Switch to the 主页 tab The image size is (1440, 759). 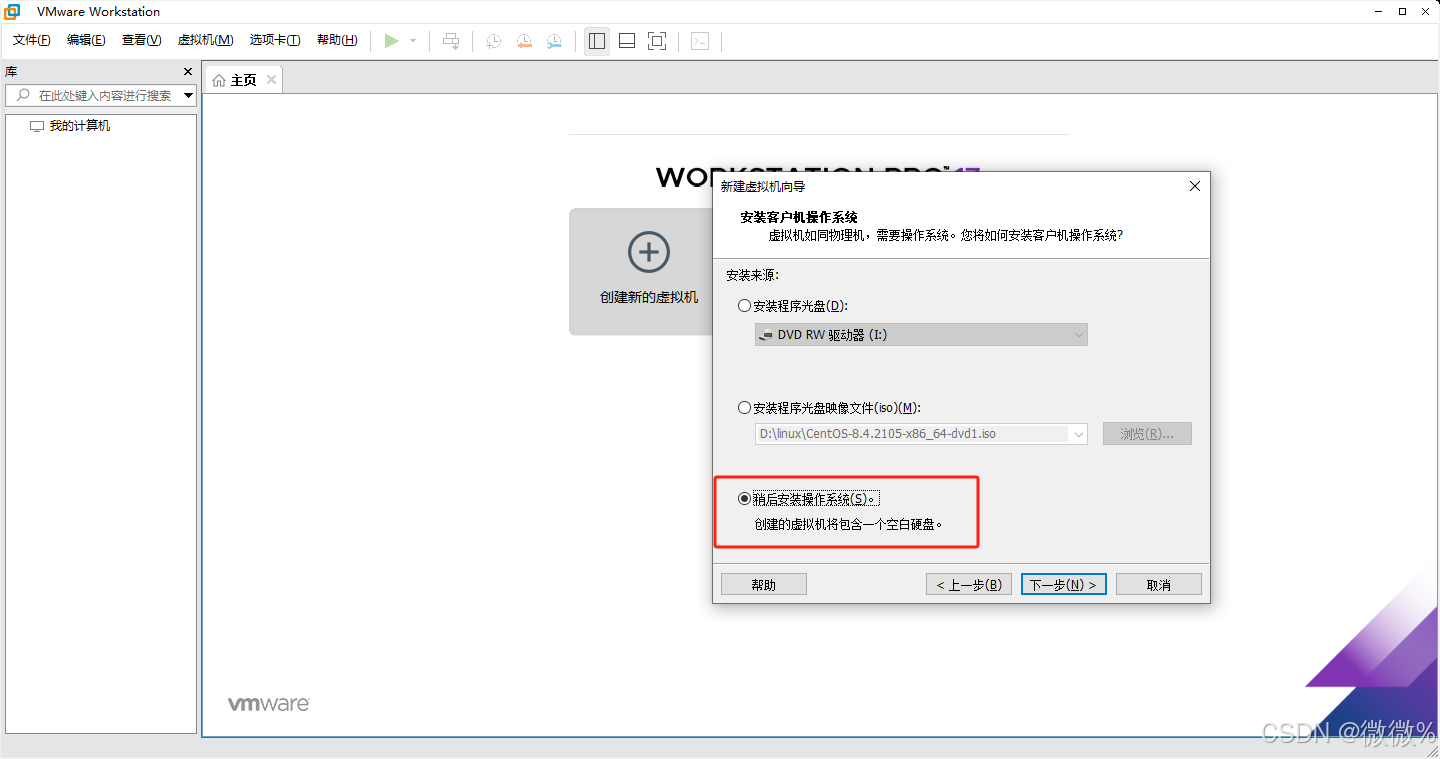pyautogui.click(x=243, y=80)
